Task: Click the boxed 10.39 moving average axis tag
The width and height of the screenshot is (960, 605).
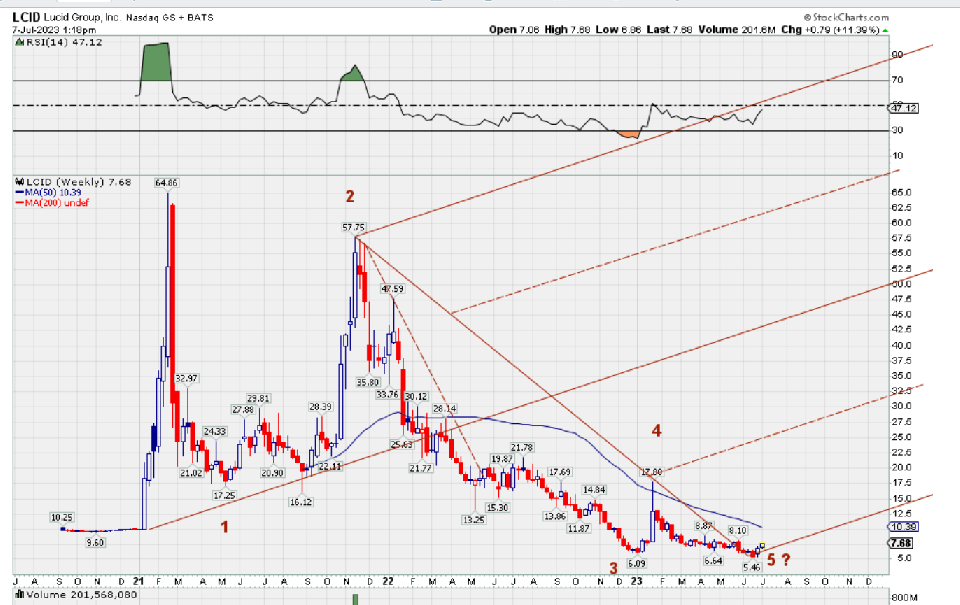Action: click(x=902, y=527)
